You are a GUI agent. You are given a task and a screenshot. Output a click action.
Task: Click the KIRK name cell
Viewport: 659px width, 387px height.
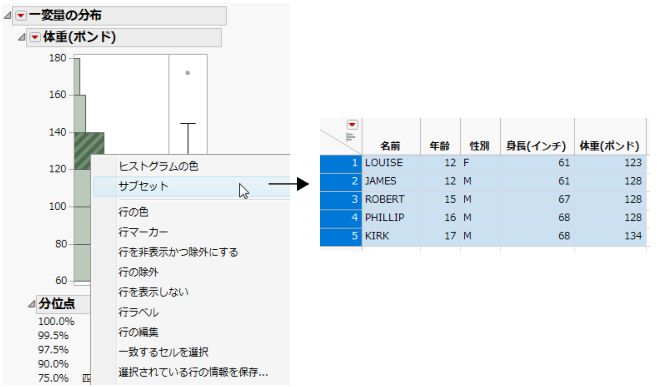391,236
